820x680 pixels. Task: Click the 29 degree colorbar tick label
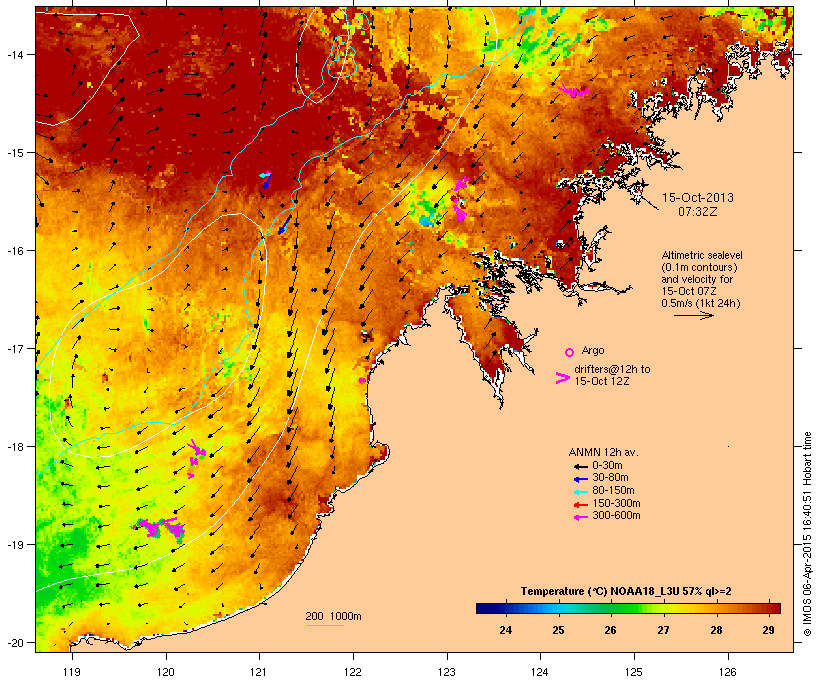tap(768, 630)
